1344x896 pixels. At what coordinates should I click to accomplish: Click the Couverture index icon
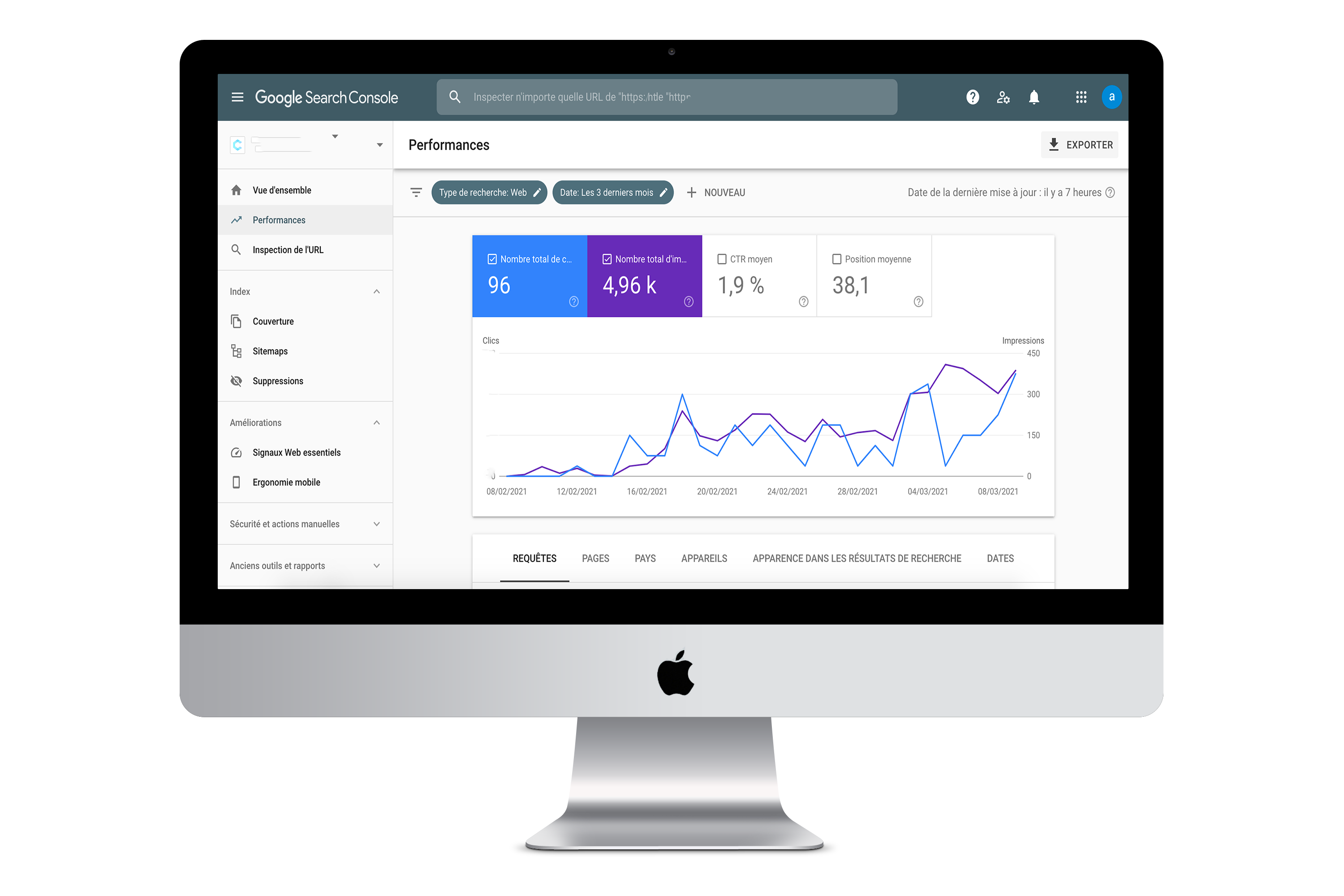[x=235, y=321]
